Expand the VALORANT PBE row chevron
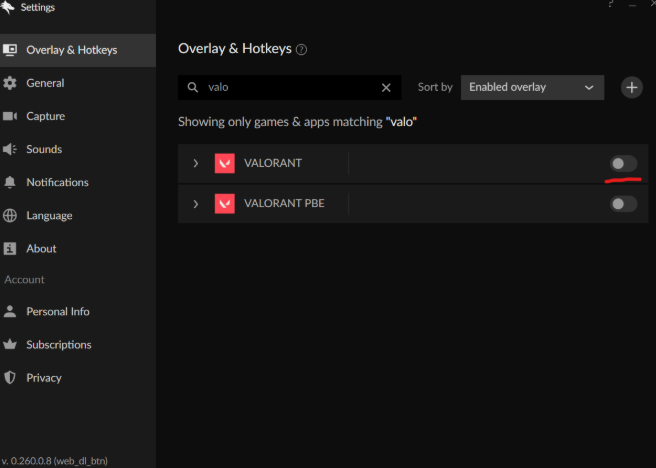Image resolution: width=656 pixels, height=468 pixels. click(196, 204)
